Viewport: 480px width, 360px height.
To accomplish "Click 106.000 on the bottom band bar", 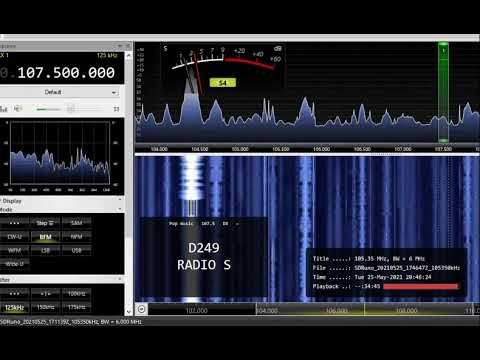I will point(336,311).
